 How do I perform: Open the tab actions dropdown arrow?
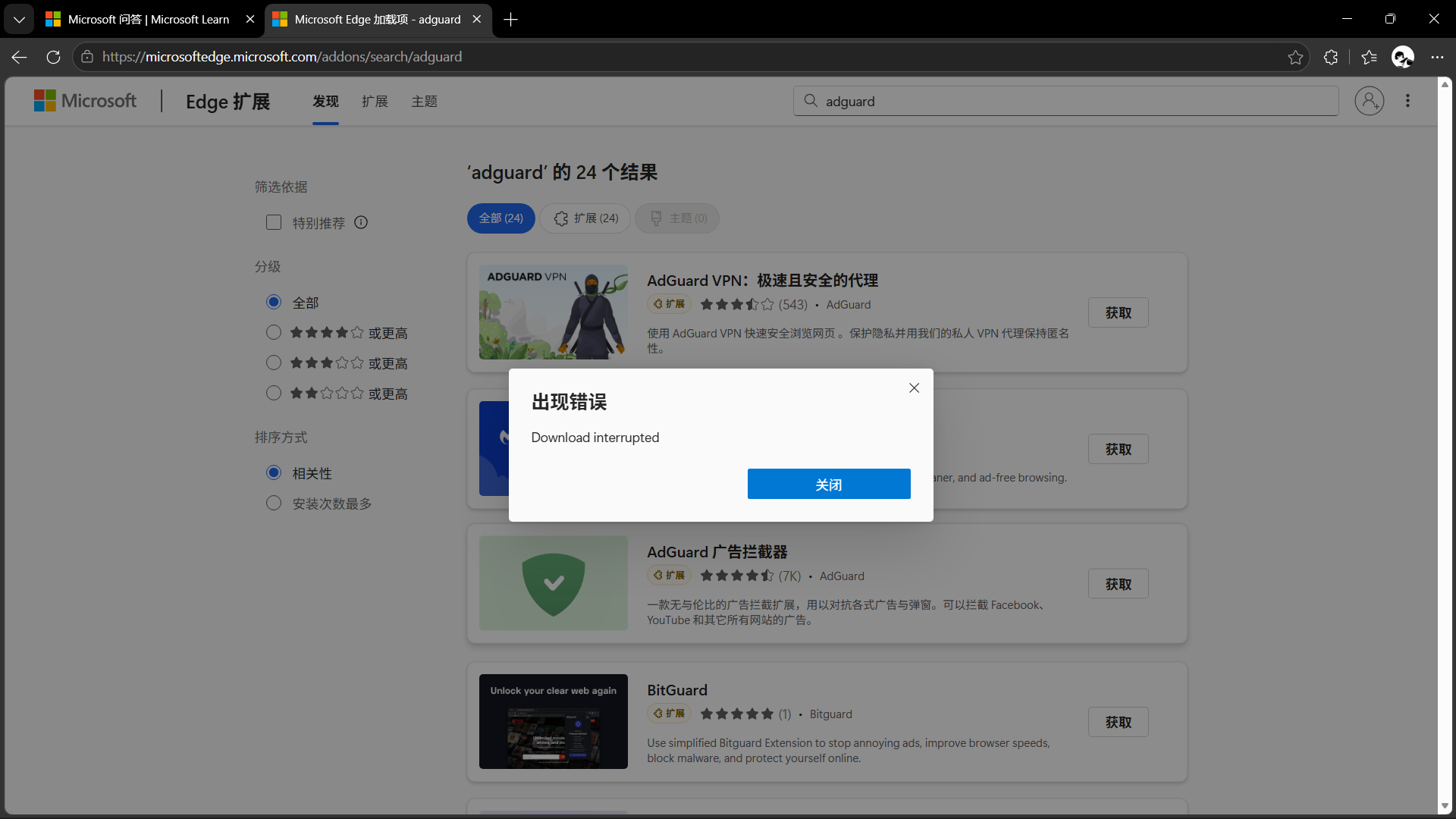tap(19, 20)
